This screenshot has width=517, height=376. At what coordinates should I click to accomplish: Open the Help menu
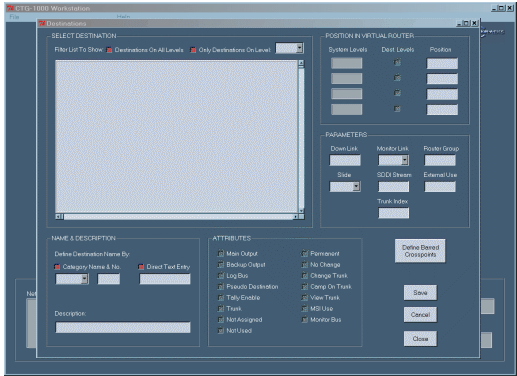123,16
